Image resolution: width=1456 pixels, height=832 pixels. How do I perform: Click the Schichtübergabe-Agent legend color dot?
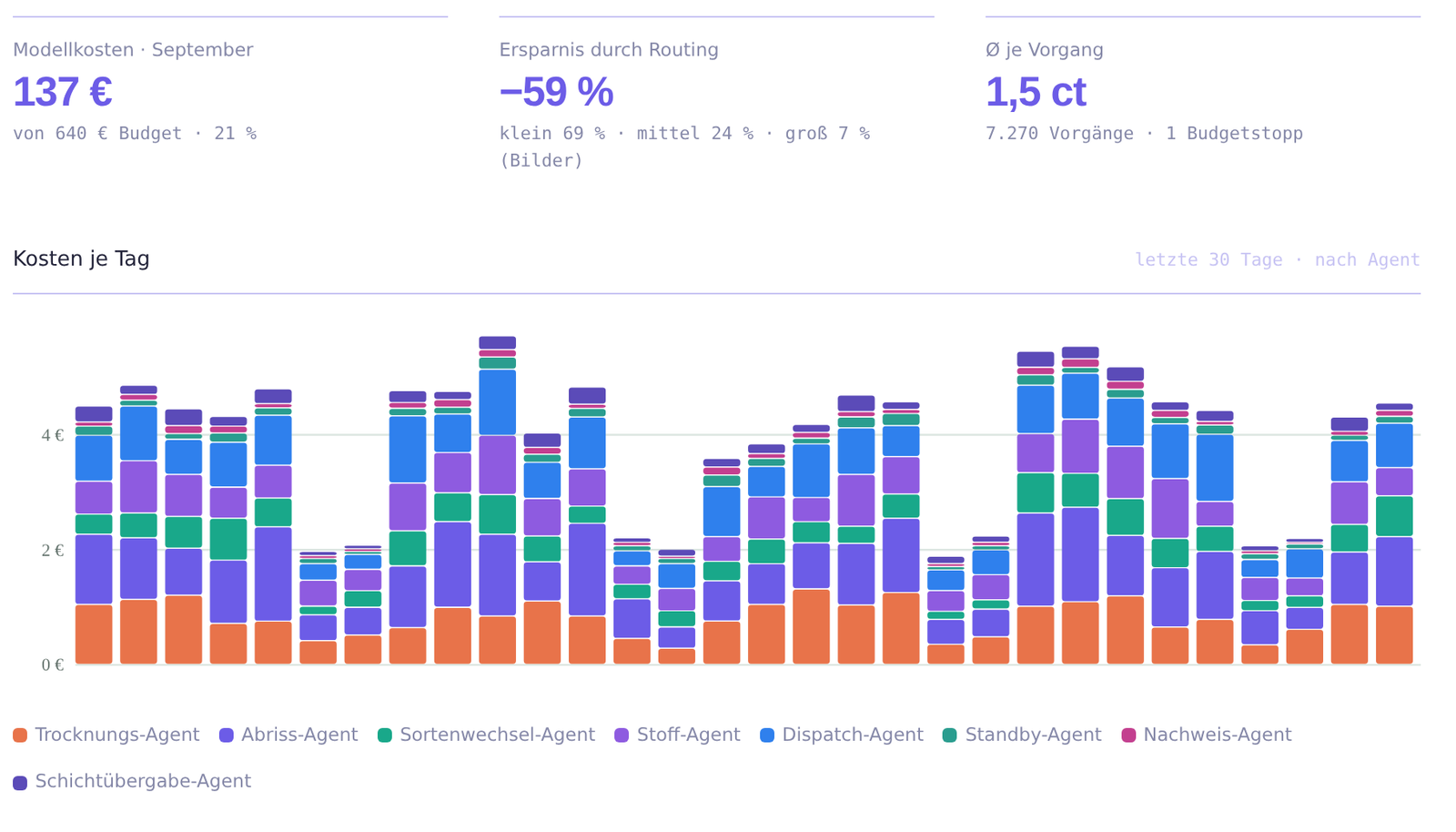click(x=20, y=782)
